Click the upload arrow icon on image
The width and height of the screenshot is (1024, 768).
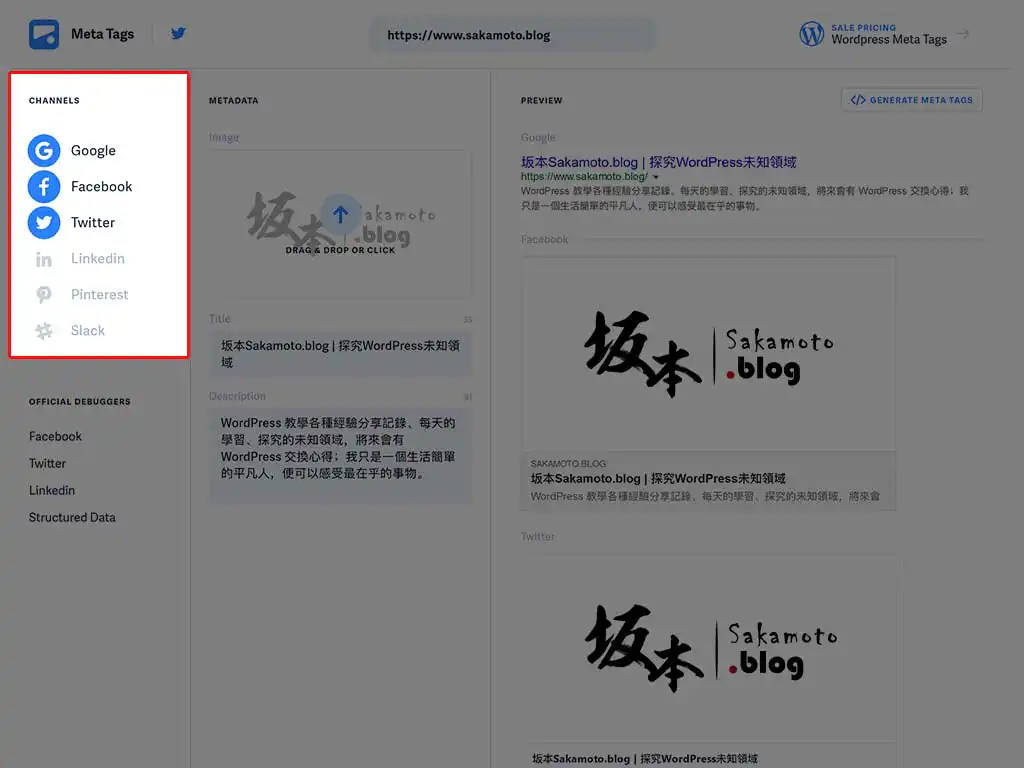point(340,214)
